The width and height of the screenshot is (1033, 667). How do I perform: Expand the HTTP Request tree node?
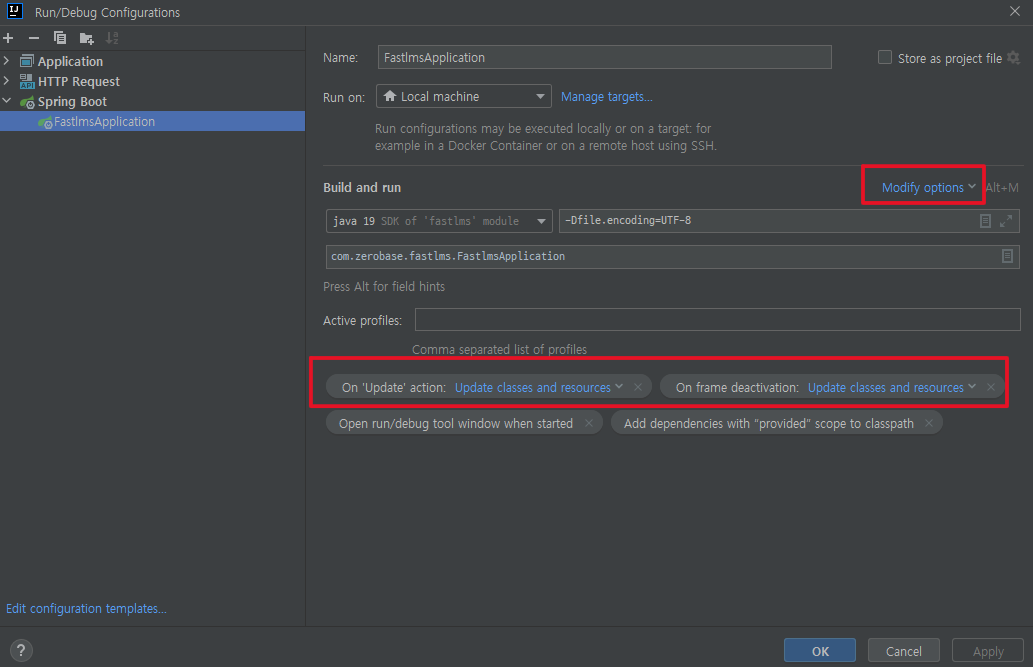(7, 81)
